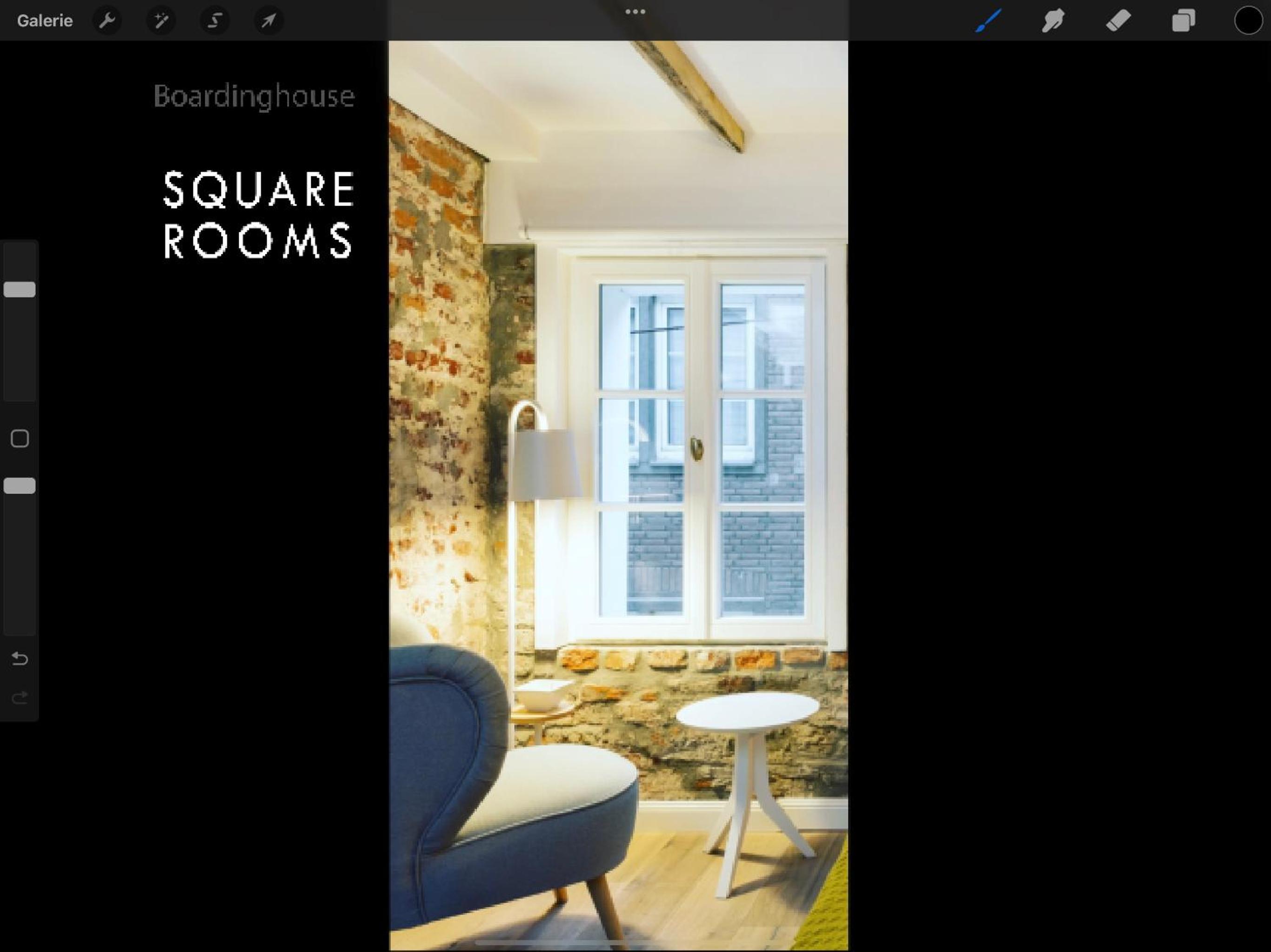Click the brush size slider handle

(20, 289)
